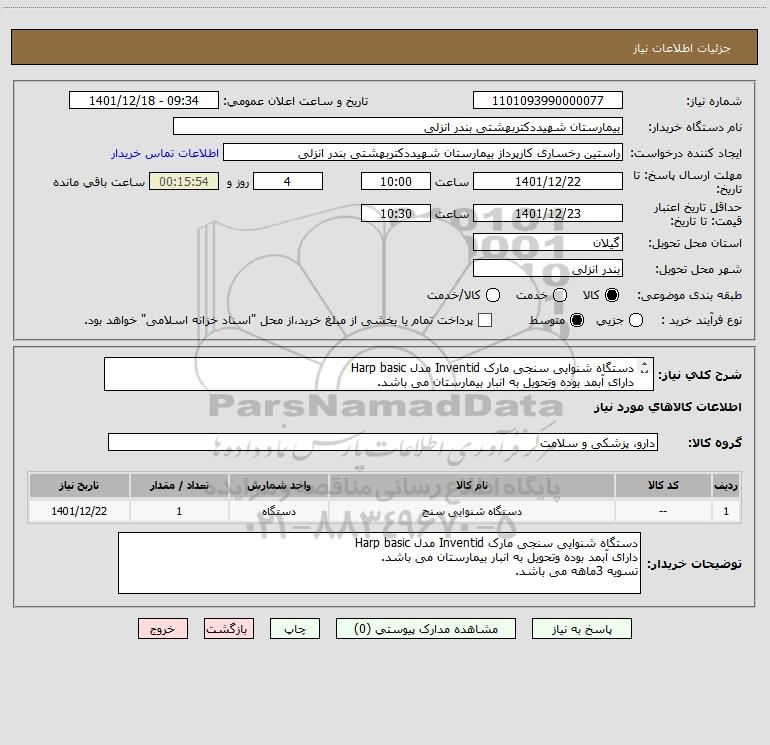The image size is (770, 745).
Task: Click the چاپ print button
Action: (x=295, y=629)
